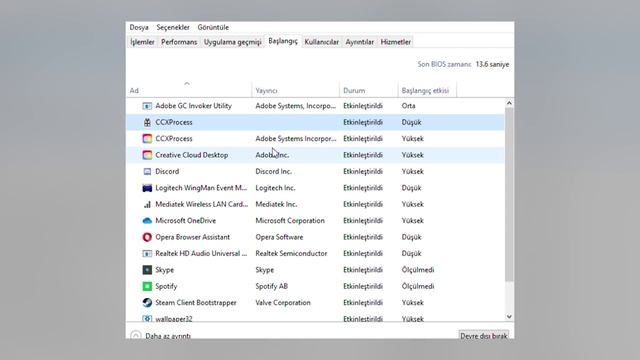Select the Discord name text

[x=167, y=171]
